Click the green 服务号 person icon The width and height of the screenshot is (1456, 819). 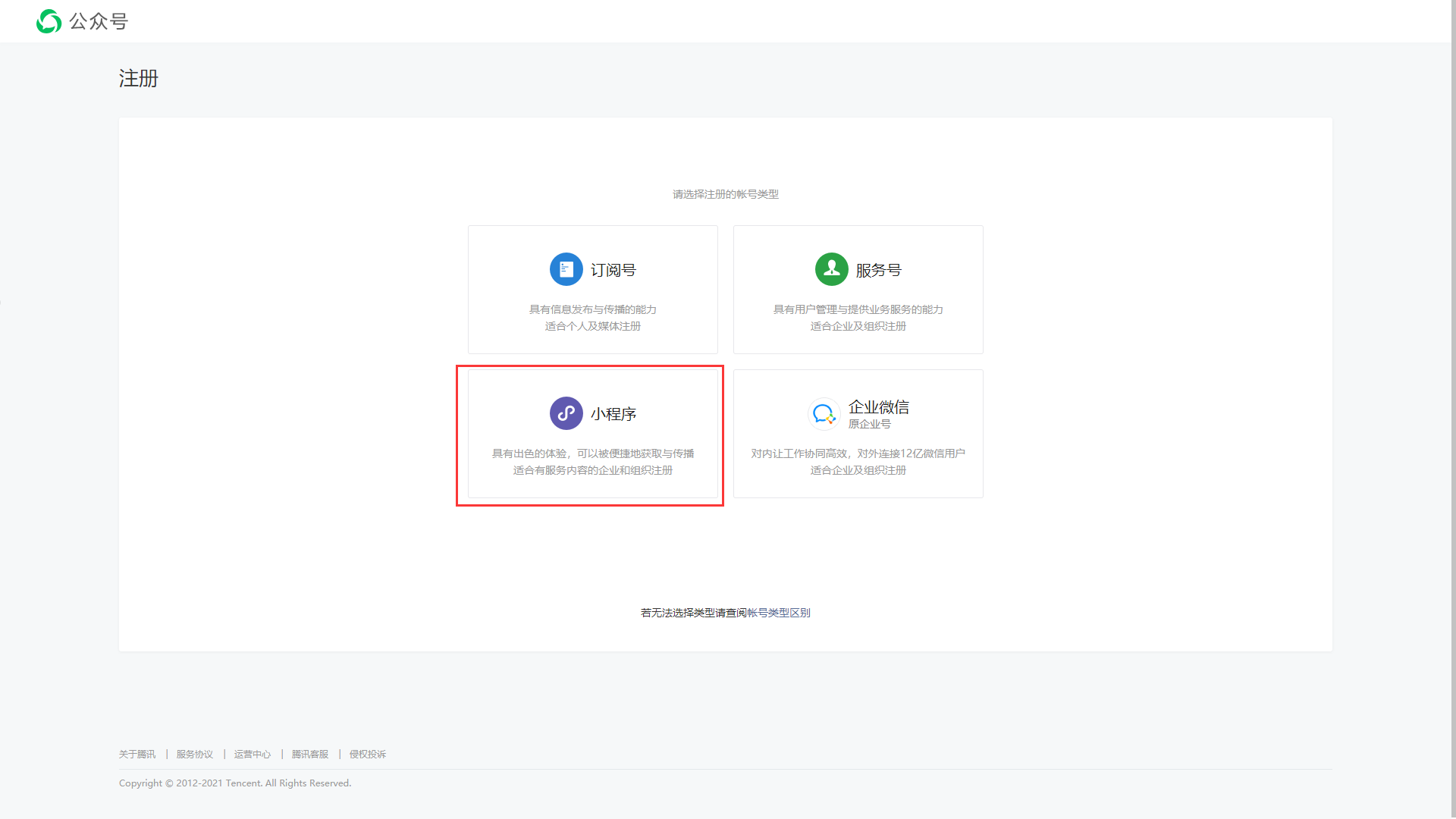(831, 269)
